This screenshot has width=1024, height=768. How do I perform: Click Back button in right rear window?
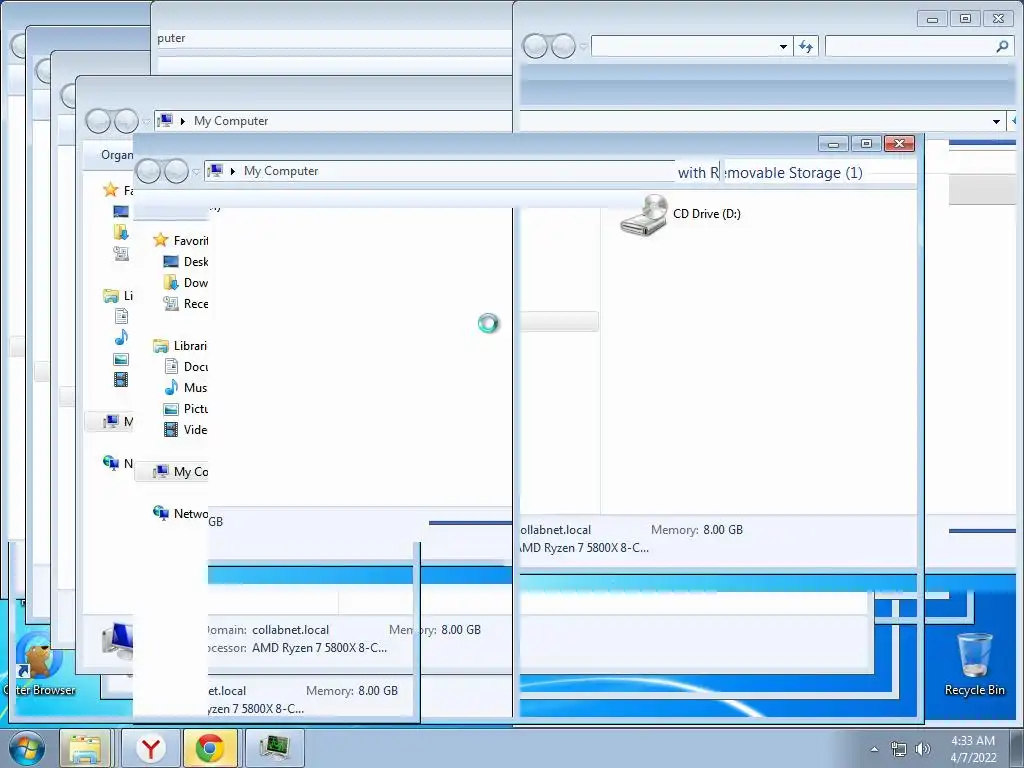pos(535,46)
